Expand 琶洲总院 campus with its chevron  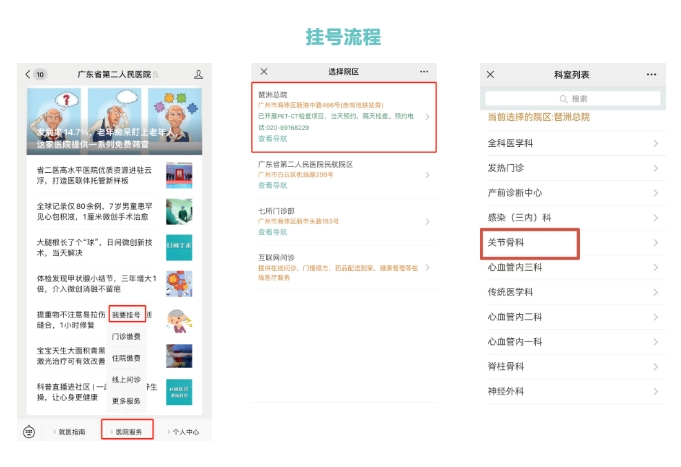(x=427, y=116)
